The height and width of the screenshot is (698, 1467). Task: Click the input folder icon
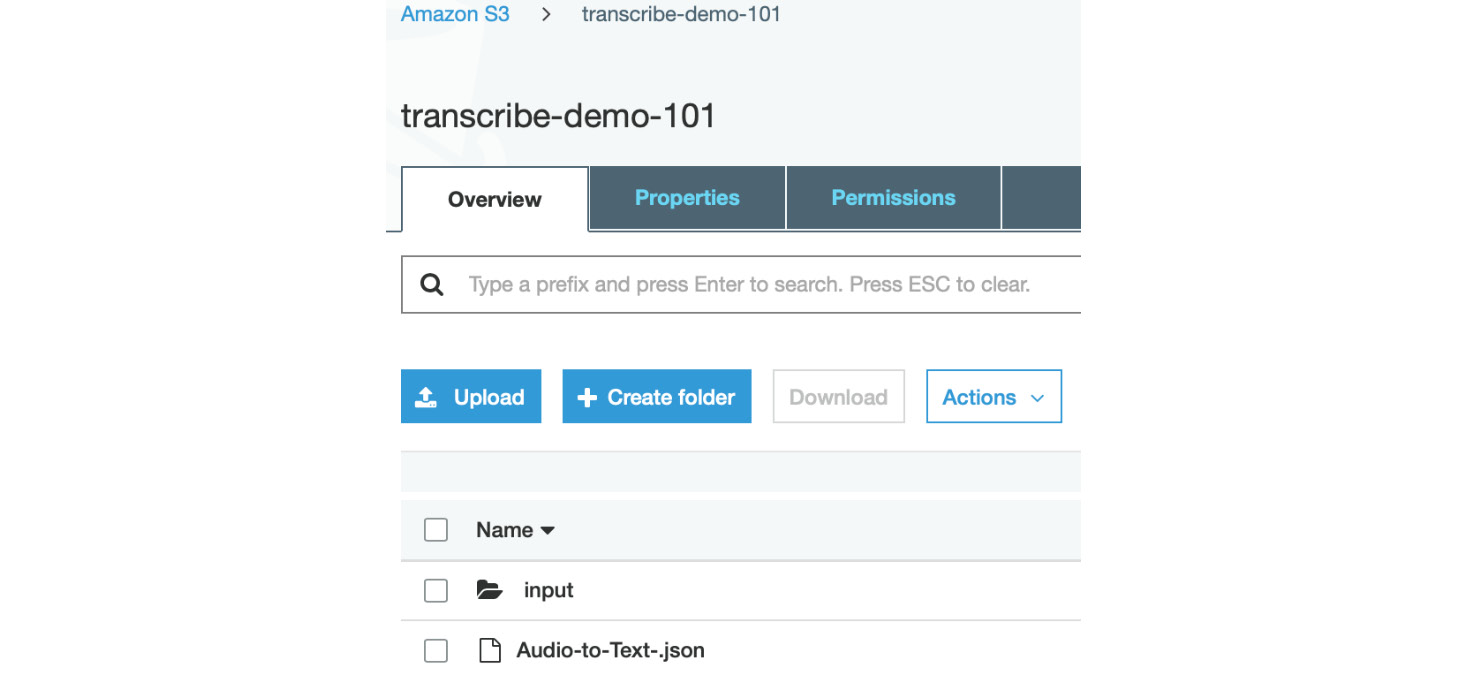(x=489, y=590)
